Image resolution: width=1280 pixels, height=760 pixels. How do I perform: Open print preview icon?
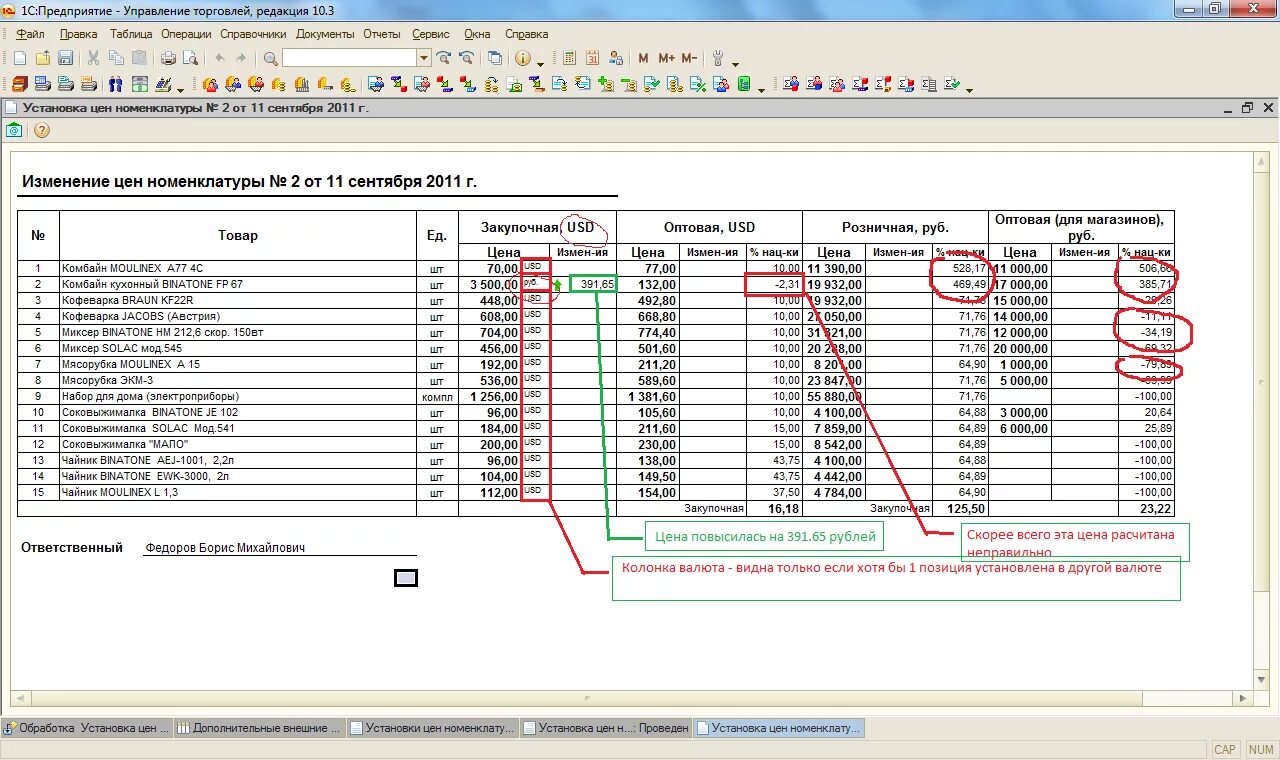190,58
